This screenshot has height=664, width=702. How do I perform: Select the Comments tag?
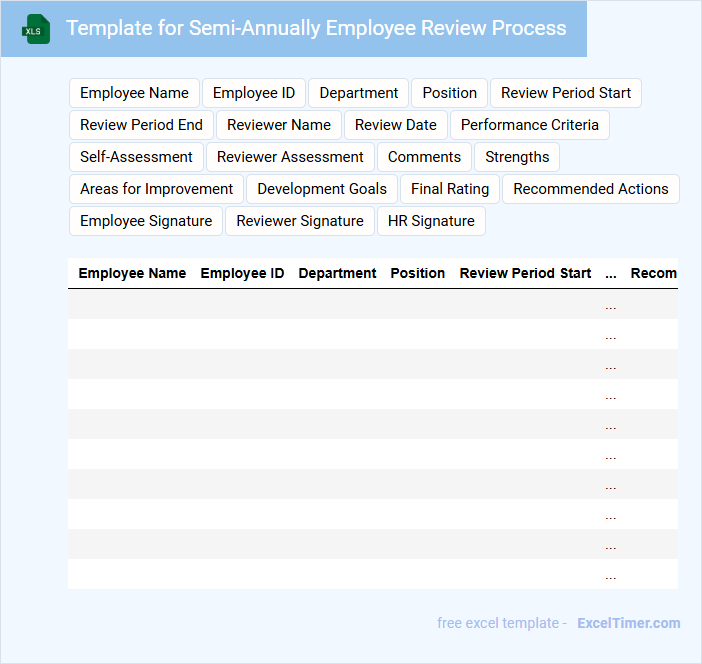click(x=424, y=157)
